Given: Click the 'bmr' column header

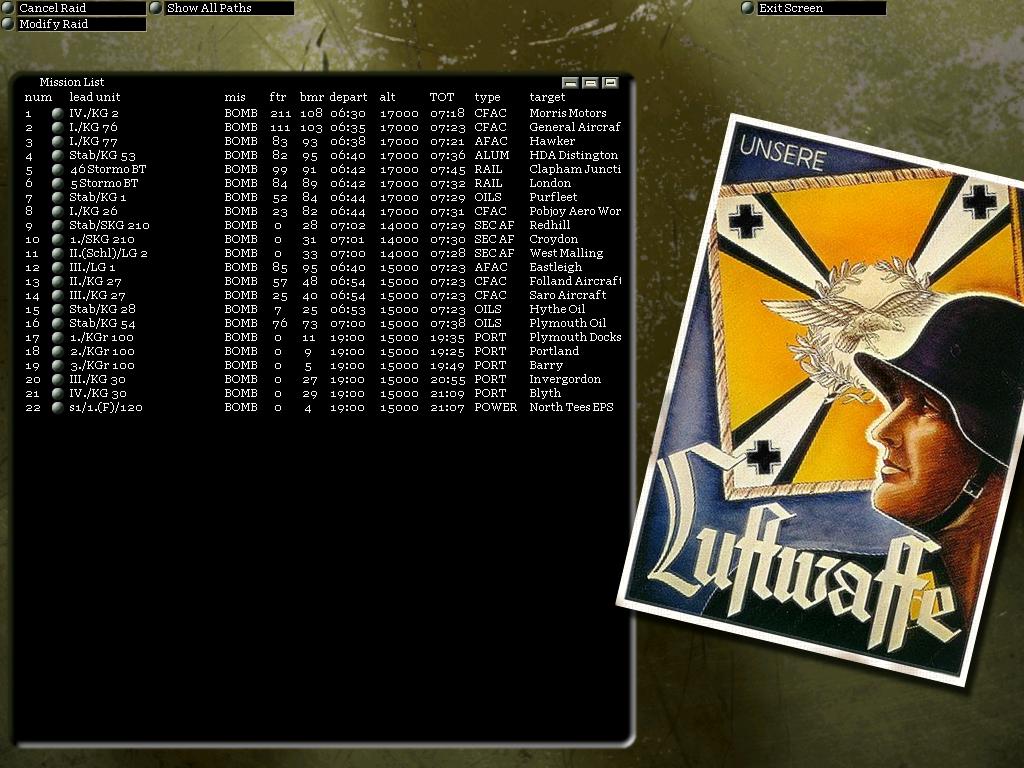Looking at the screenshot, I should pyautogui.click(x=312, y=97).
